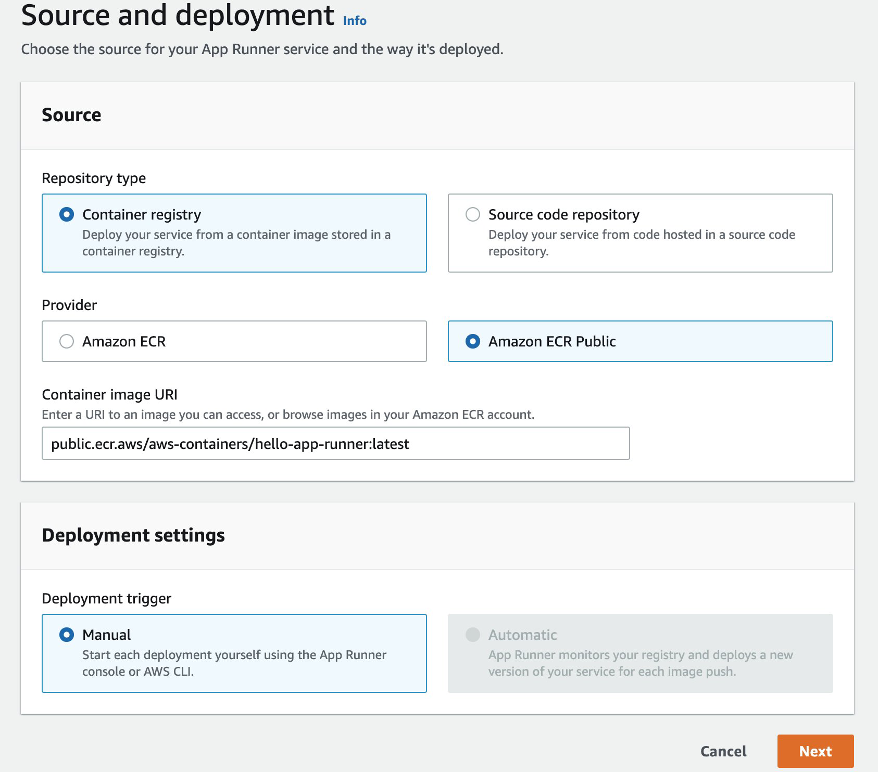Click the Manual deployment option card
This screenshot has height=772, width=879.
click(234, 653)
